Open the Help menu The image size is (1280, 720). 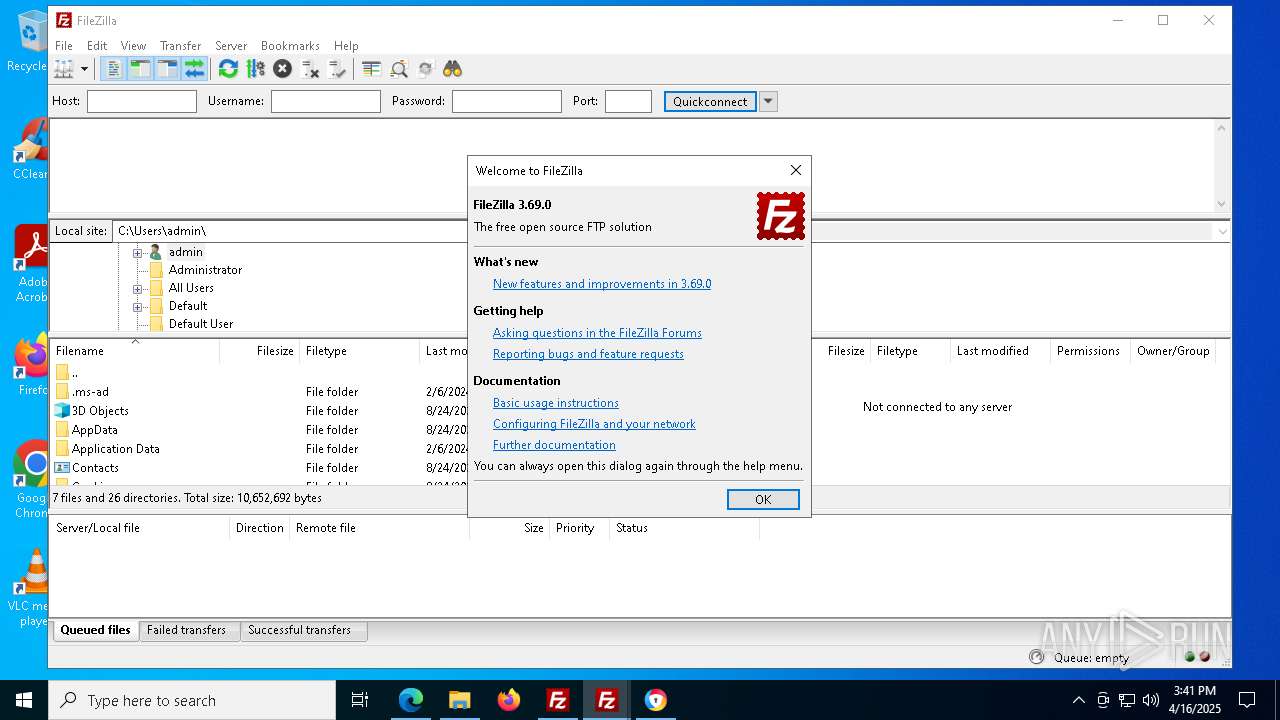pyautogui.click(x=346, y=46)
